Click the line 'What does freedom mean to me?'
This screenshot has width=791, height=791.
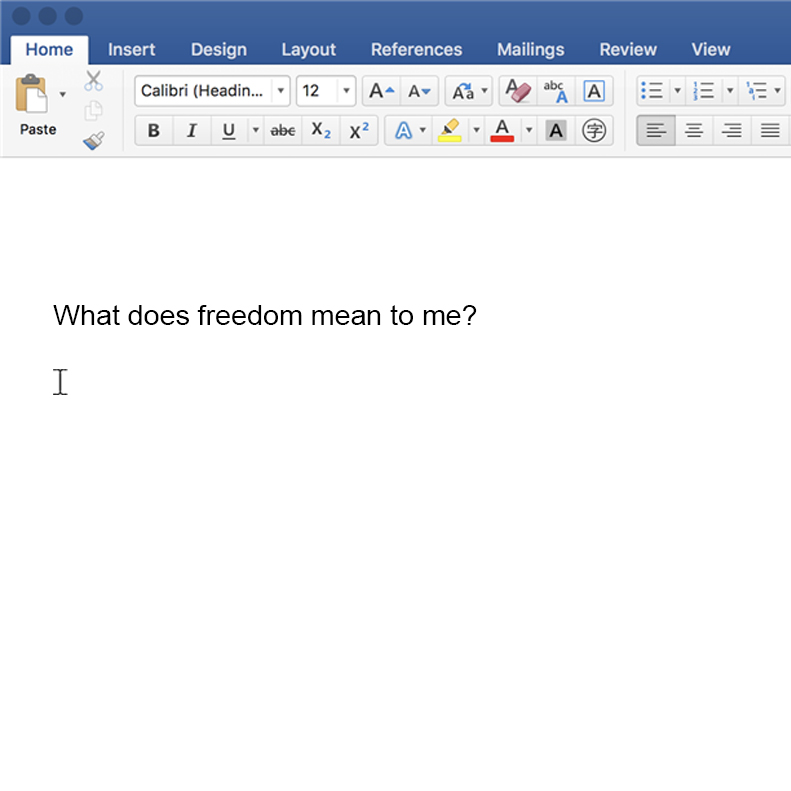[265, 316]
